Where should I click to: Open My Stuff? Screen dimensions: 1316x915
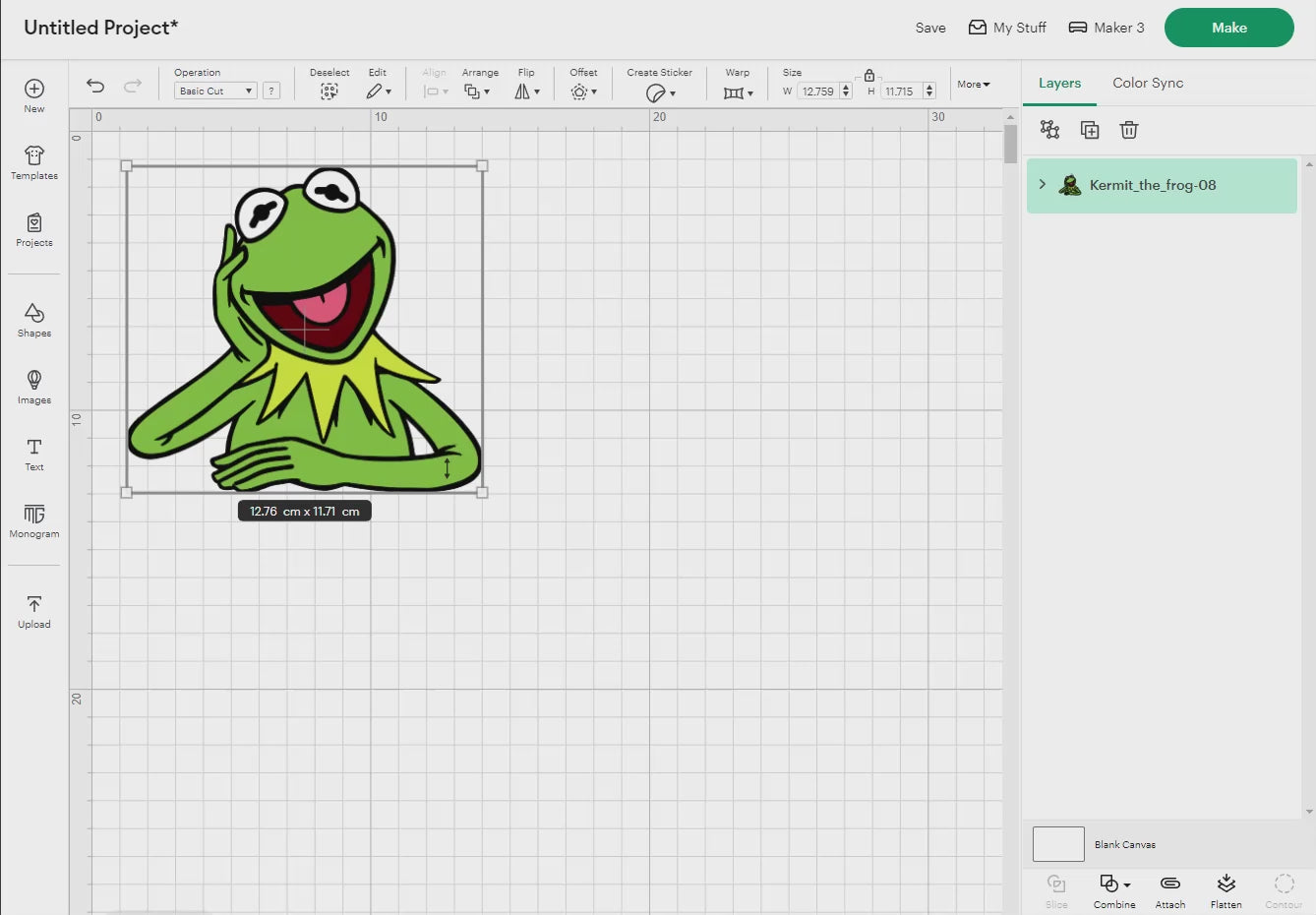(1007, 28)
